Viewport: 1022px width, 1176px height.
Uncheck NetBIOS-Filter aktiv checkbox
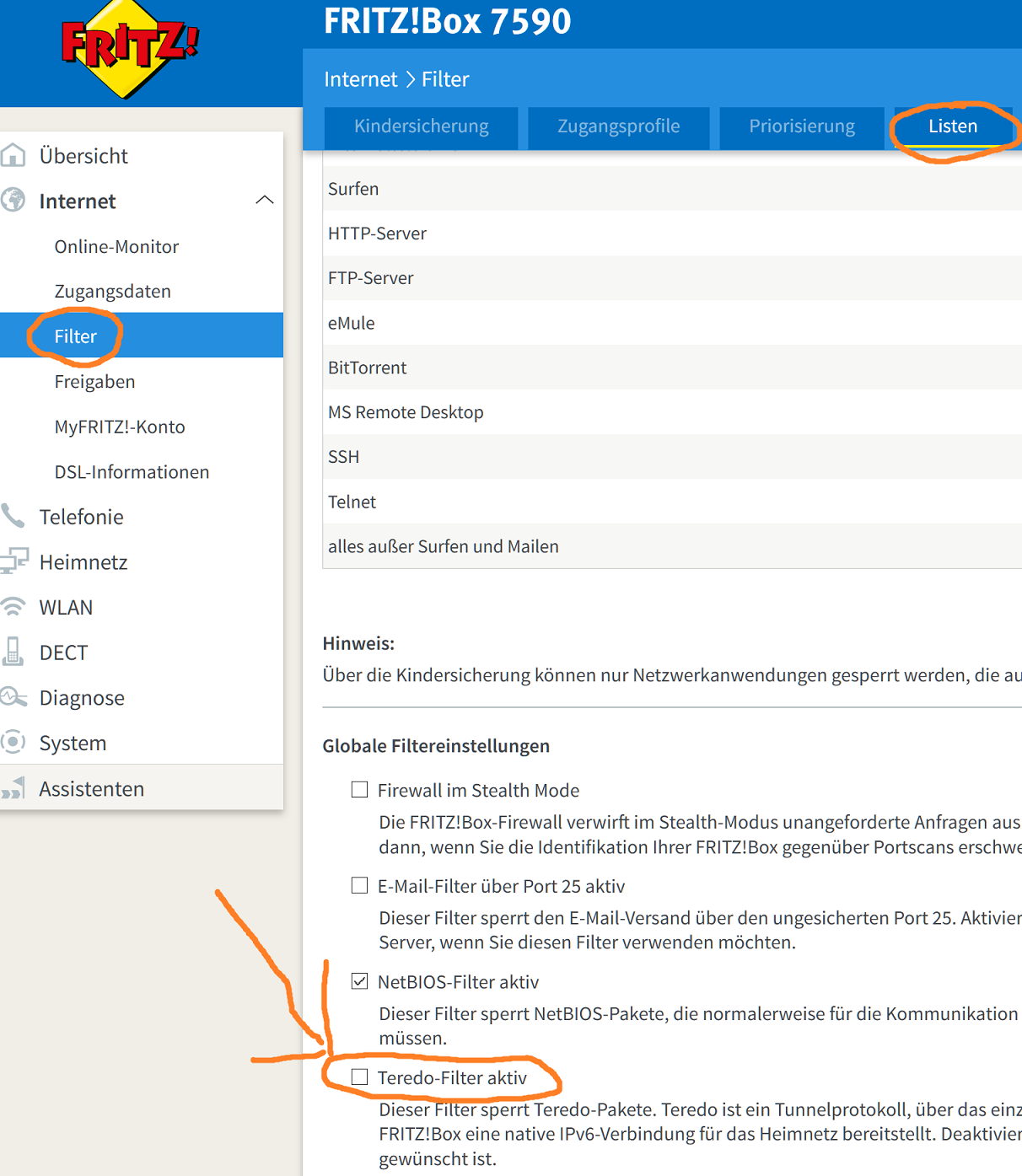click(x=360, y=981)
